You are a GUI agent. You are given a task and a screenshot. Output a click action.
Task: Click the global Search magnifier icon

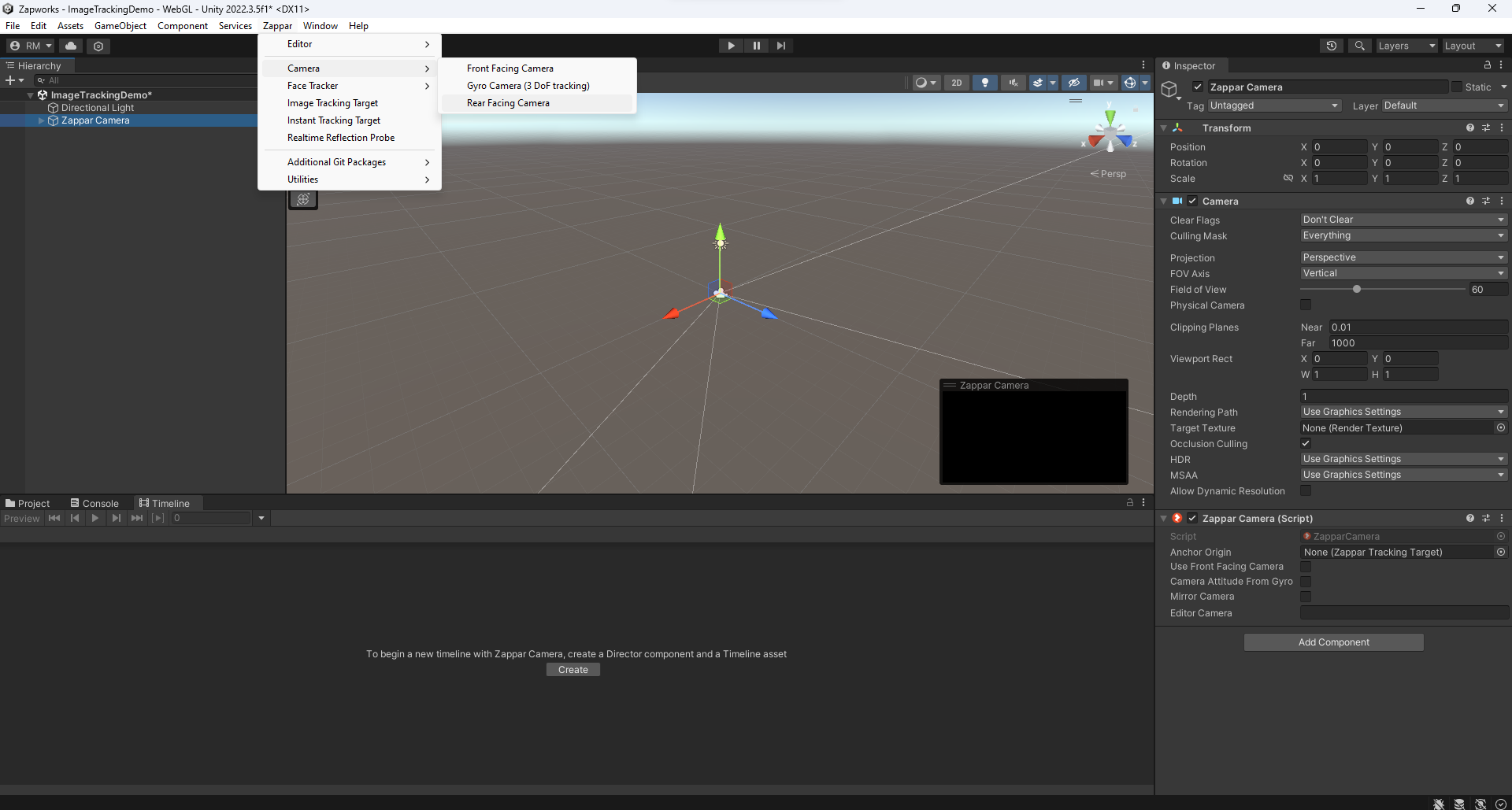[x=1360, y=46]
